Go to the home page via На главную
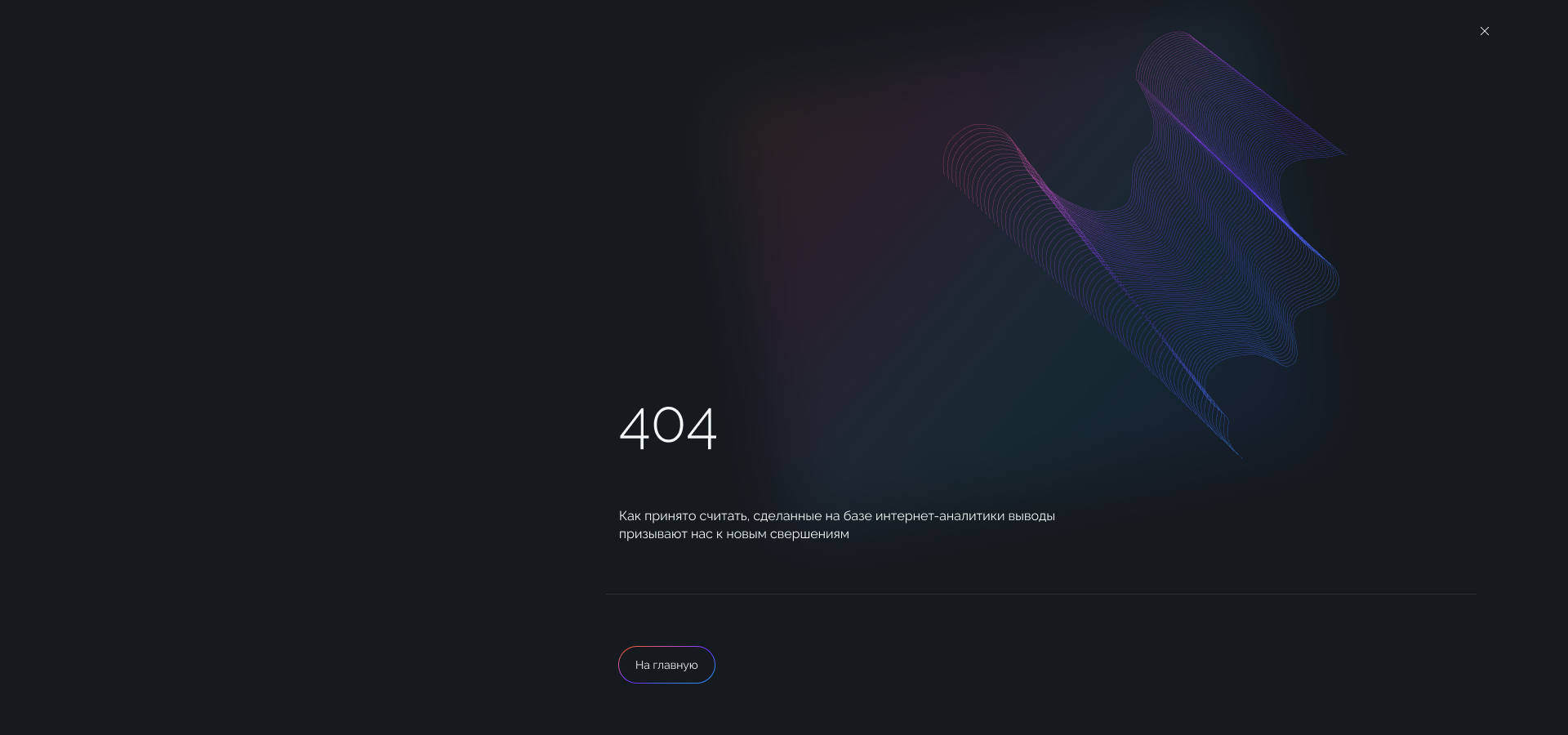The height and width of the screenshot is (735, 1568). [x=666, y=665]
